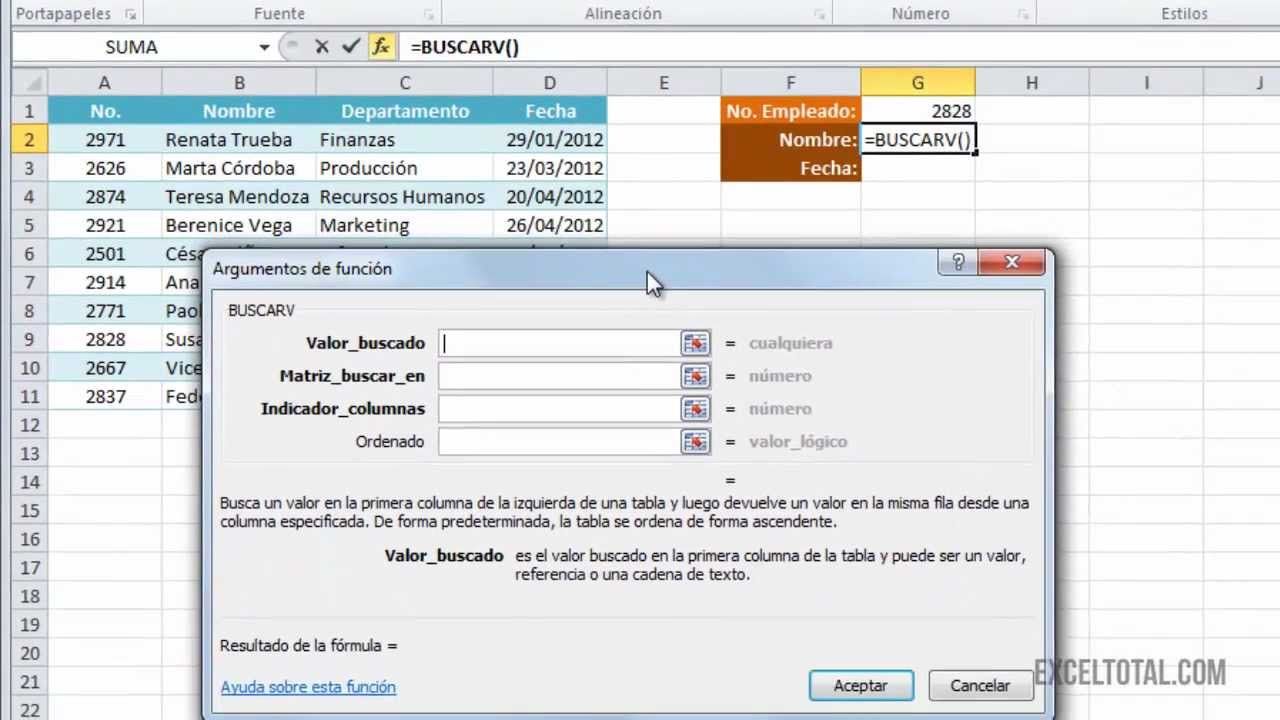Click date cell 29/01/2012

550,140
